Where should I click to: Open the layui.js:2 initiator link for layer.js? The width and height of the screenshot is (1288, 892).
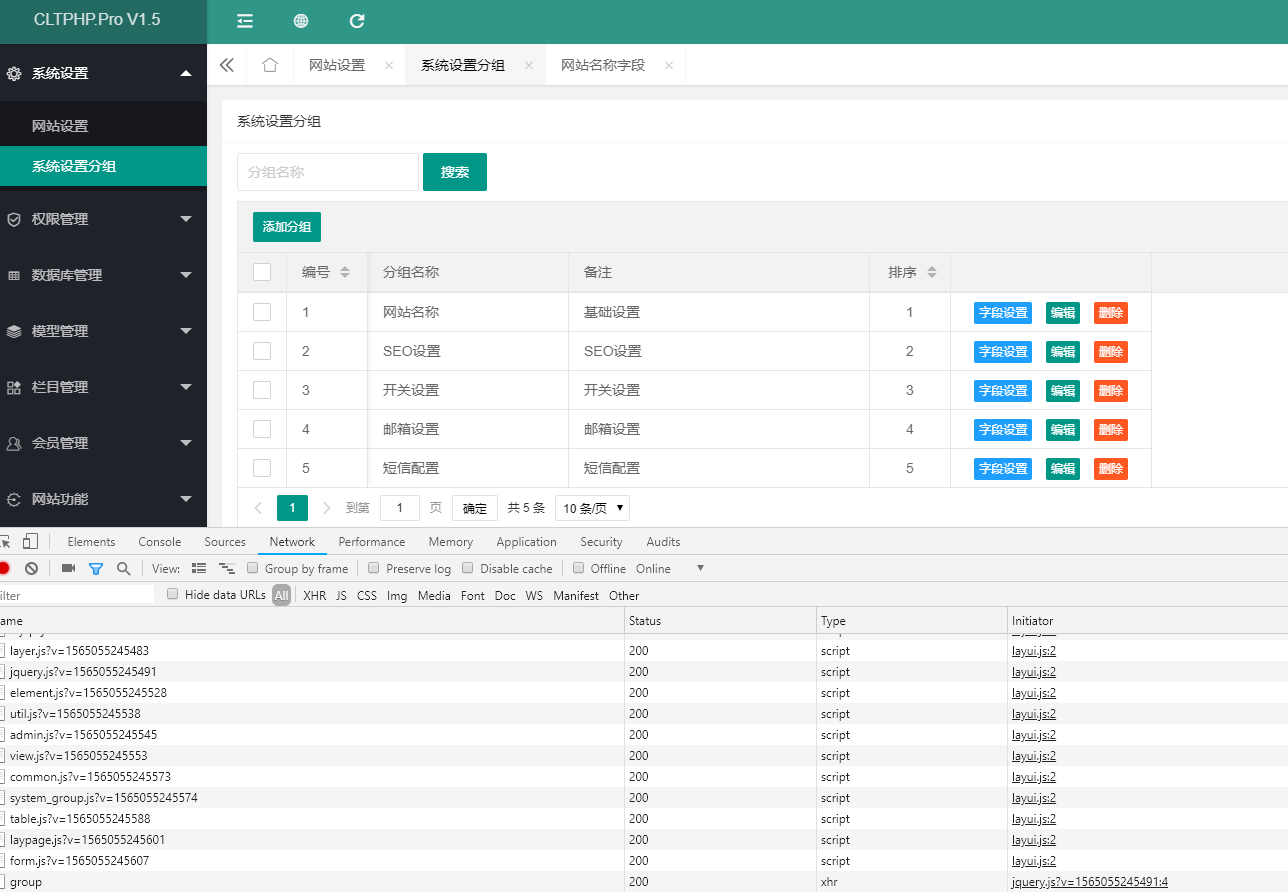pos(1034,651)
